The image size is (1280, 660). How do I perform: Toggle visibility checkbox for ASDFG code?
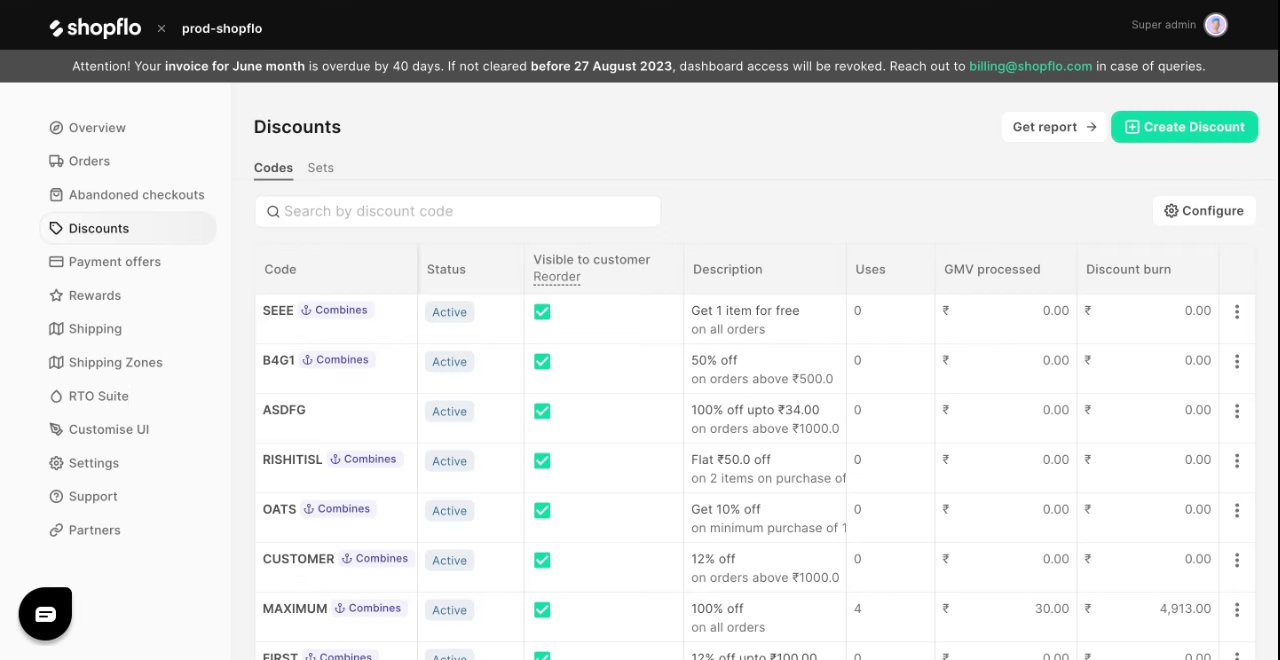pyautogui.click(x=542, y=411)
